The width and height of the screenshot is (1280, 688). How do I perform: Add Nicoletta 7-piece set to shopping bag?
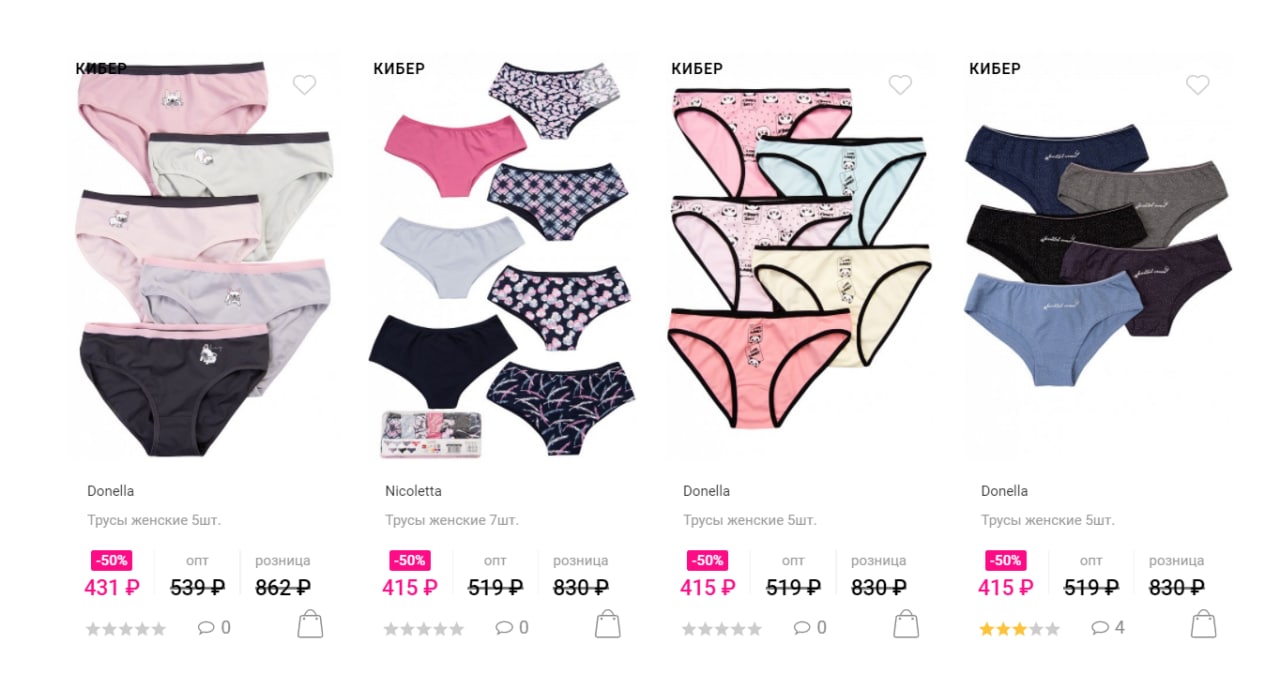pyautogui.click(x=608, y=624)
